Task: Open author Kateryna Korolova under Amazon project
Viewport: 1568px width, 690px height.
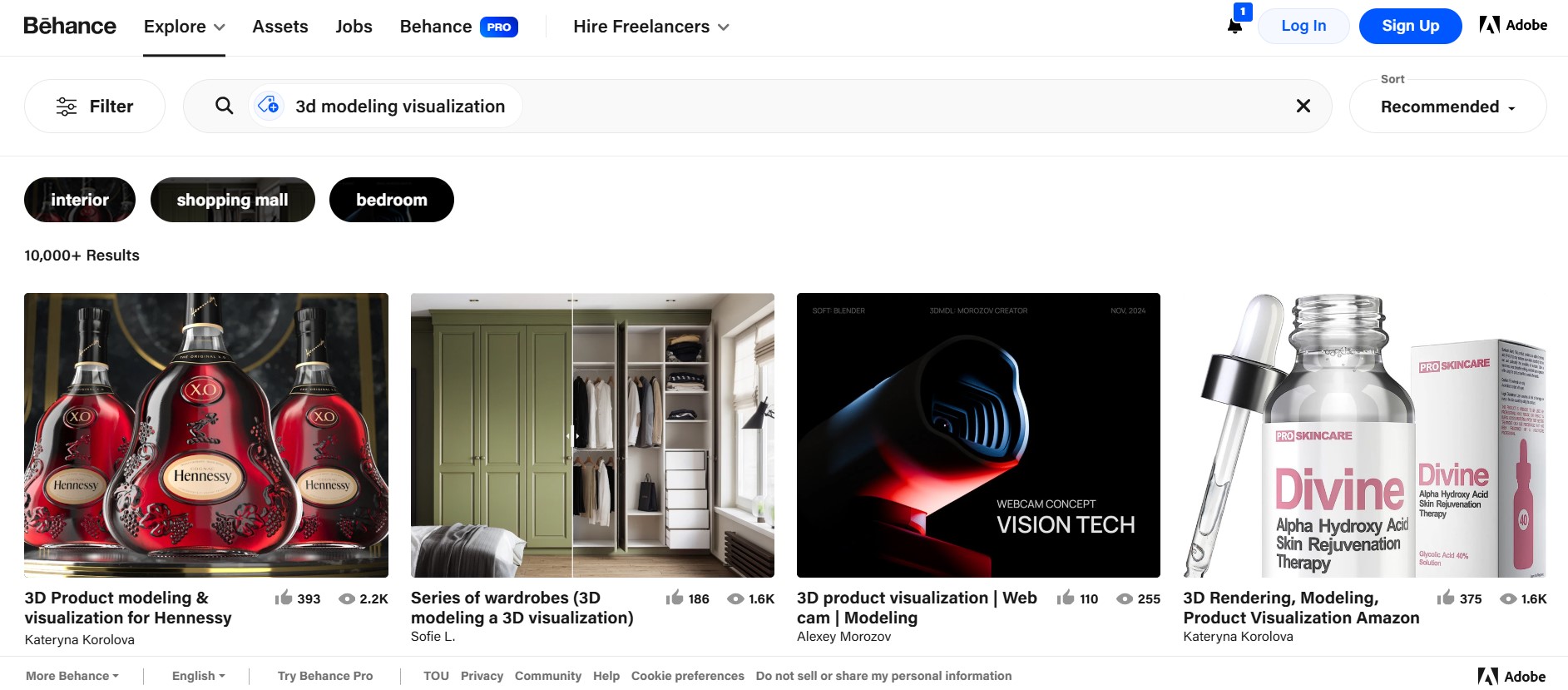Action: tap(1239, 636)
